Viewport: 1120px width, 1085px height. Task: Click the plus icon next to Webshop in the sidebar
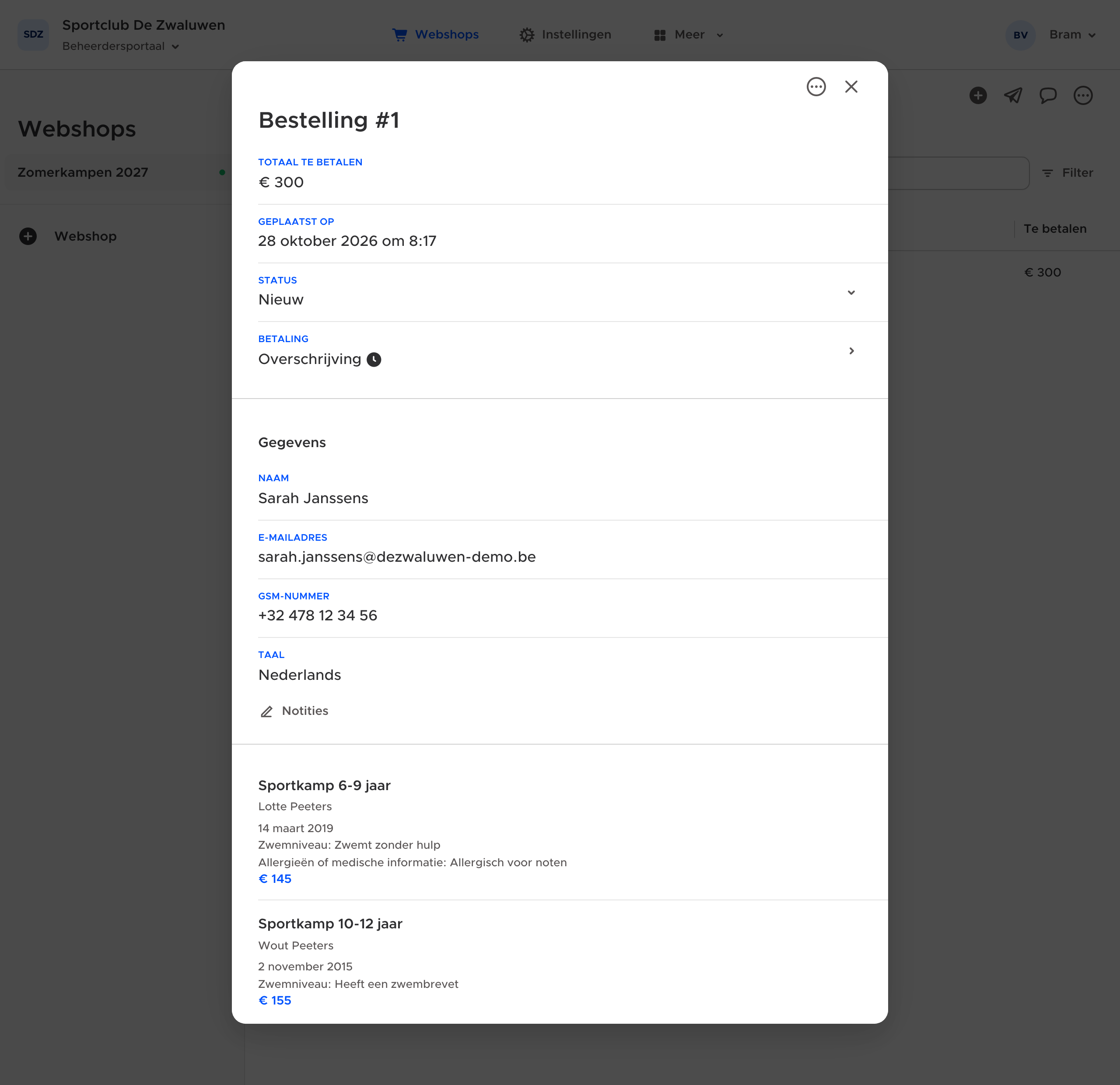28,236
